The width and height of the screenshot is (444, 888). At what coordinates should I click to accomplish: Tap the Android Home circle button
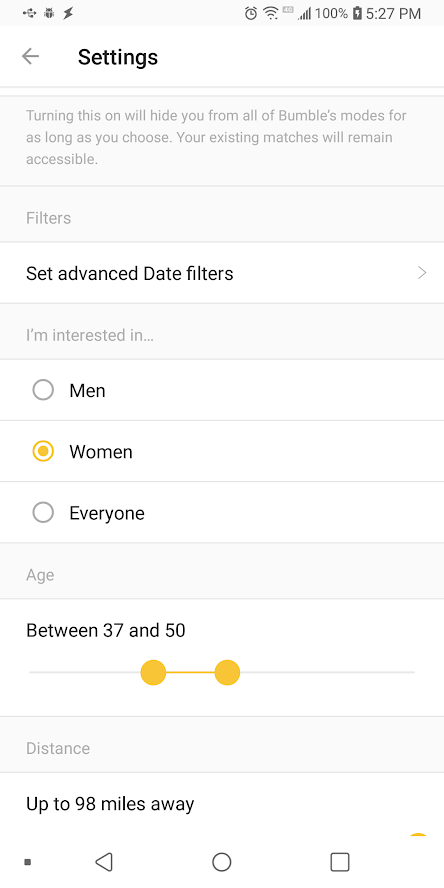(x=221, y=861)
